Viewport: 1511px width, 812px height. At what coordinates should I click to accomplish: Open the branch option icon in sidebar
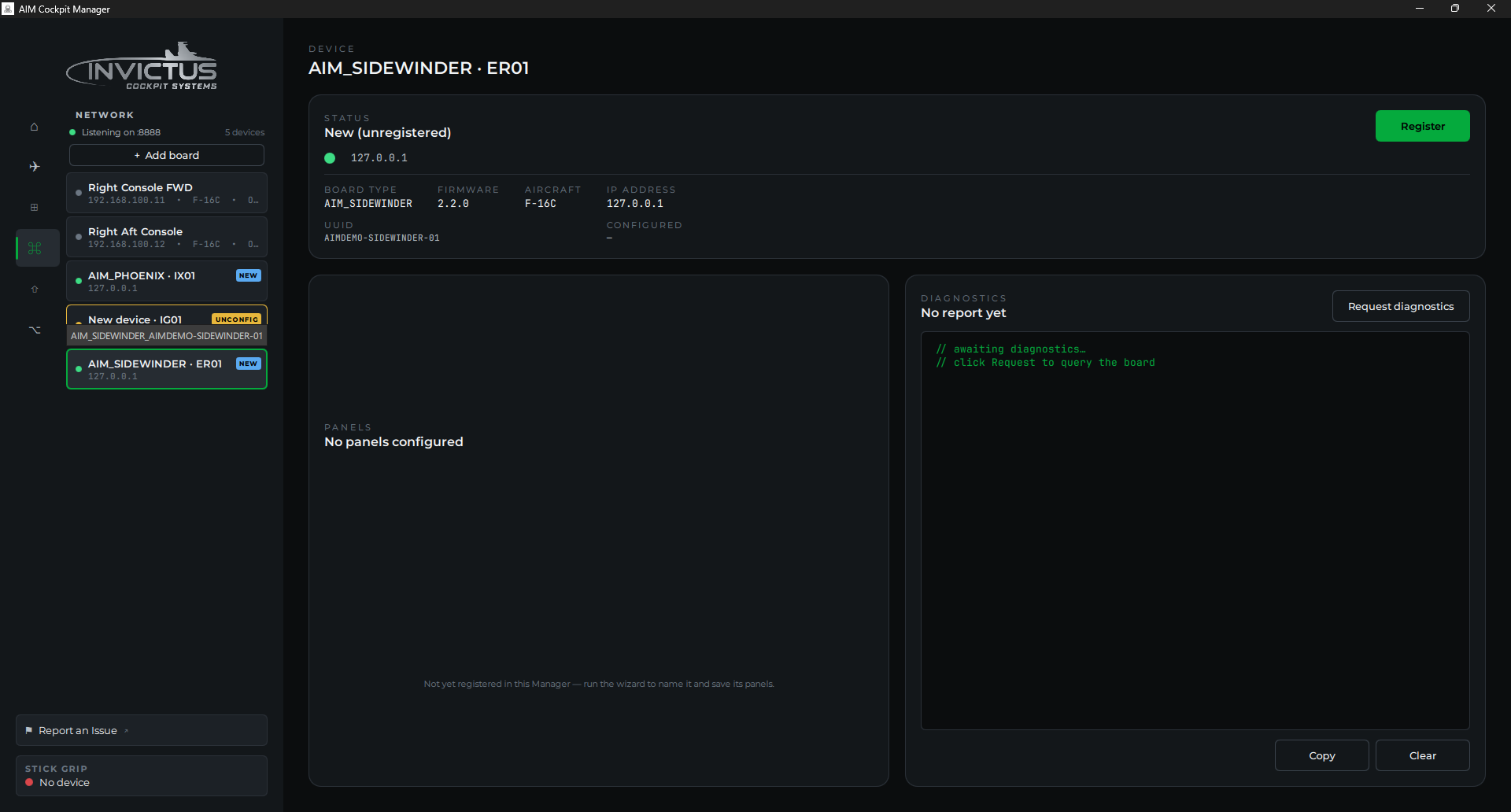click(35, 330)
